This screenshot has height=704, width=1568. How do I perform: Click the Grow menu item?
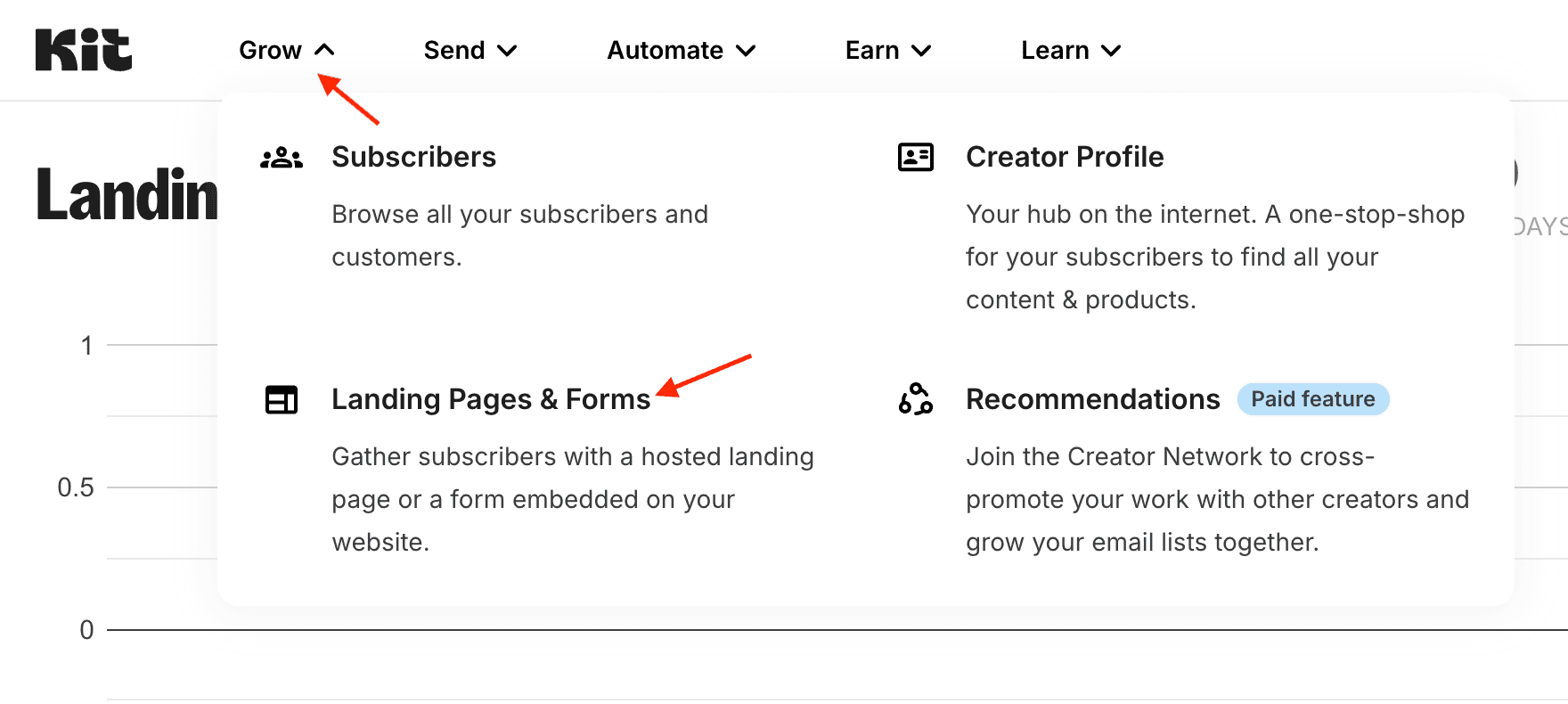270,50
